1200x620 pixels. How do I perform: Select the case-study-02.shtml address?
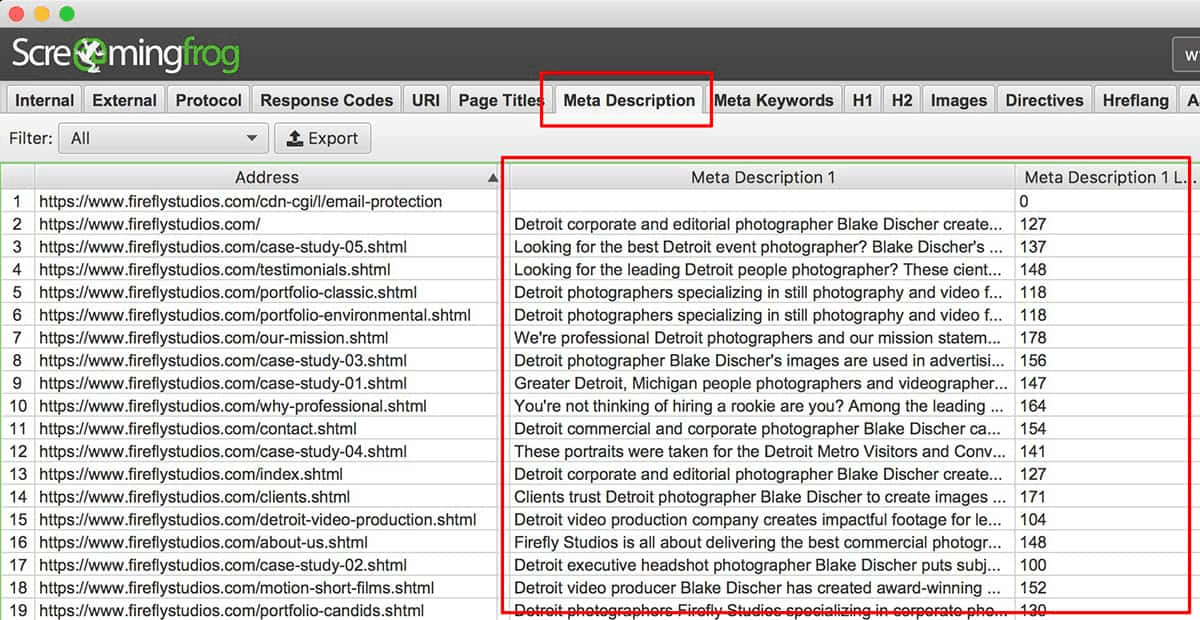click(x=223, y=565)
